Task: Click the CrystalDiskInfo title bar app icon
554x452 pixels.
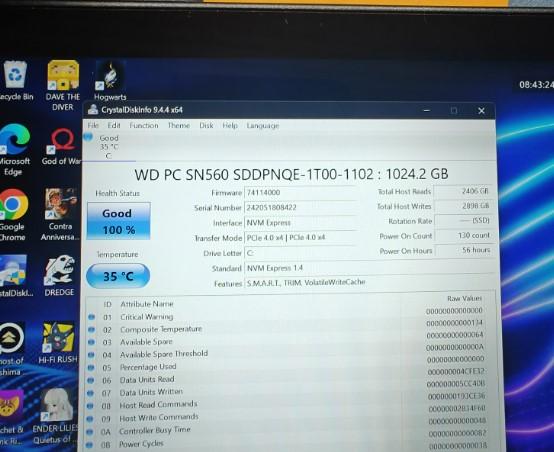Action: pyautogui.click(x=93, y=110)
